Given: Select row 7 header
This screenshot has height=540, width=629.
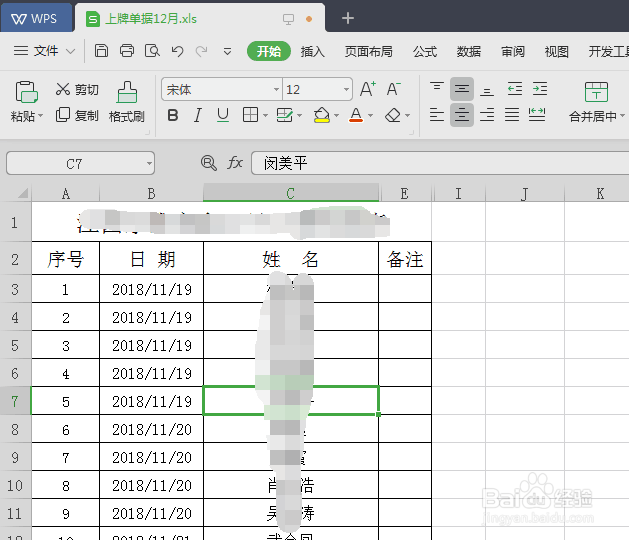Looking at the screenshot, I should click(15, 401).
